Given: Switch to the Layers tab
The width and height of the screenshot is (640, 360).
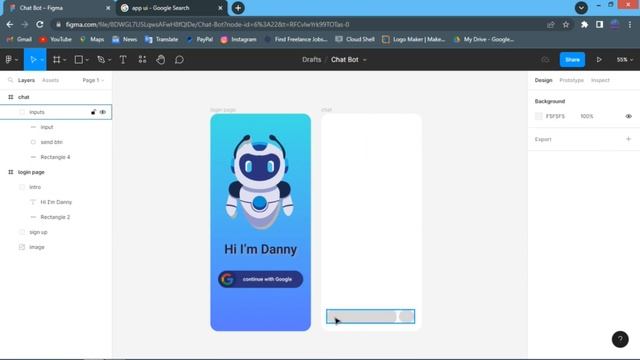Looking at the screenshot, I should [x=26, y=80].
